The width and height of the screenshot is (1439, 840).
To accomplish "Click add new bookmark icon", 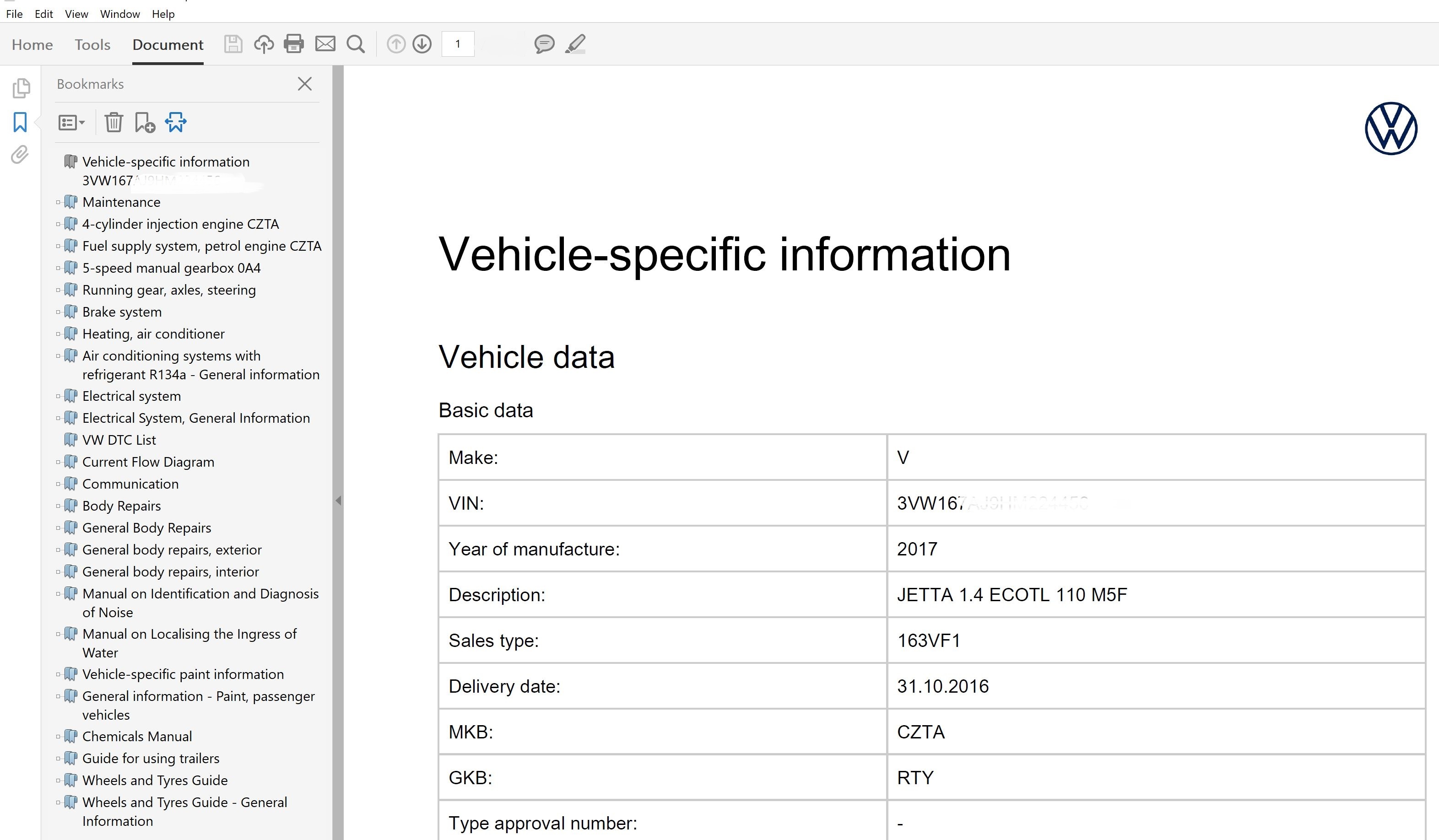I will (x=145, y=122).
